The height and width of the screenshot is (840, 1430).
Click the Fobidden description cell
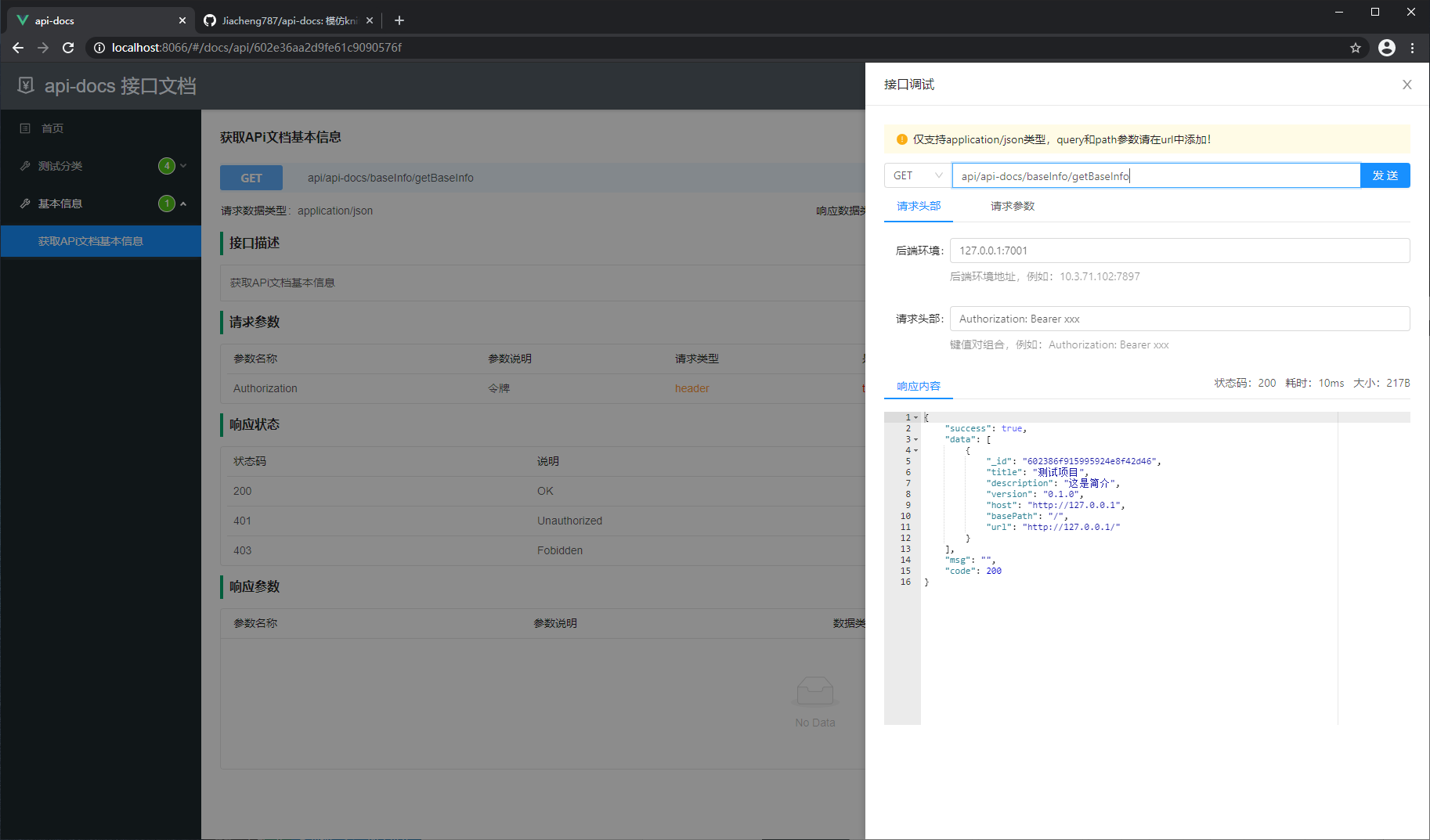(x=560, y=550)
